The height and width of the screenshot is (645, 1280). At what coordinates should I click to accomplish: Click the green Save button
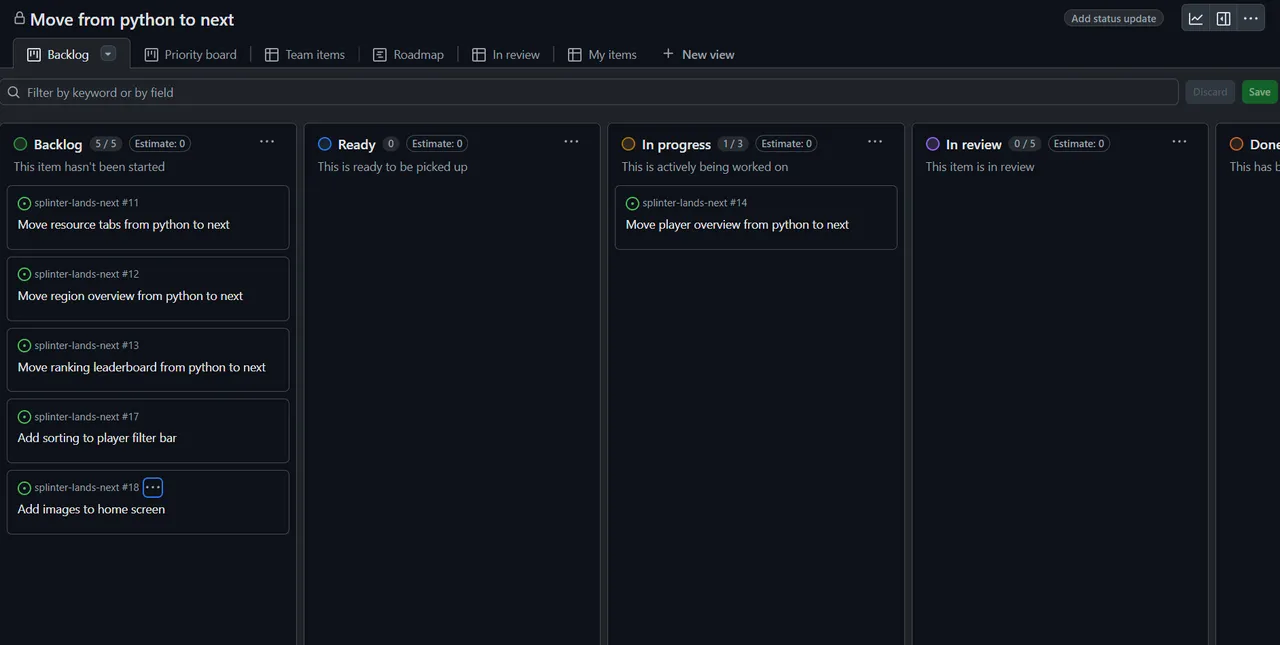click(1259, 92)
